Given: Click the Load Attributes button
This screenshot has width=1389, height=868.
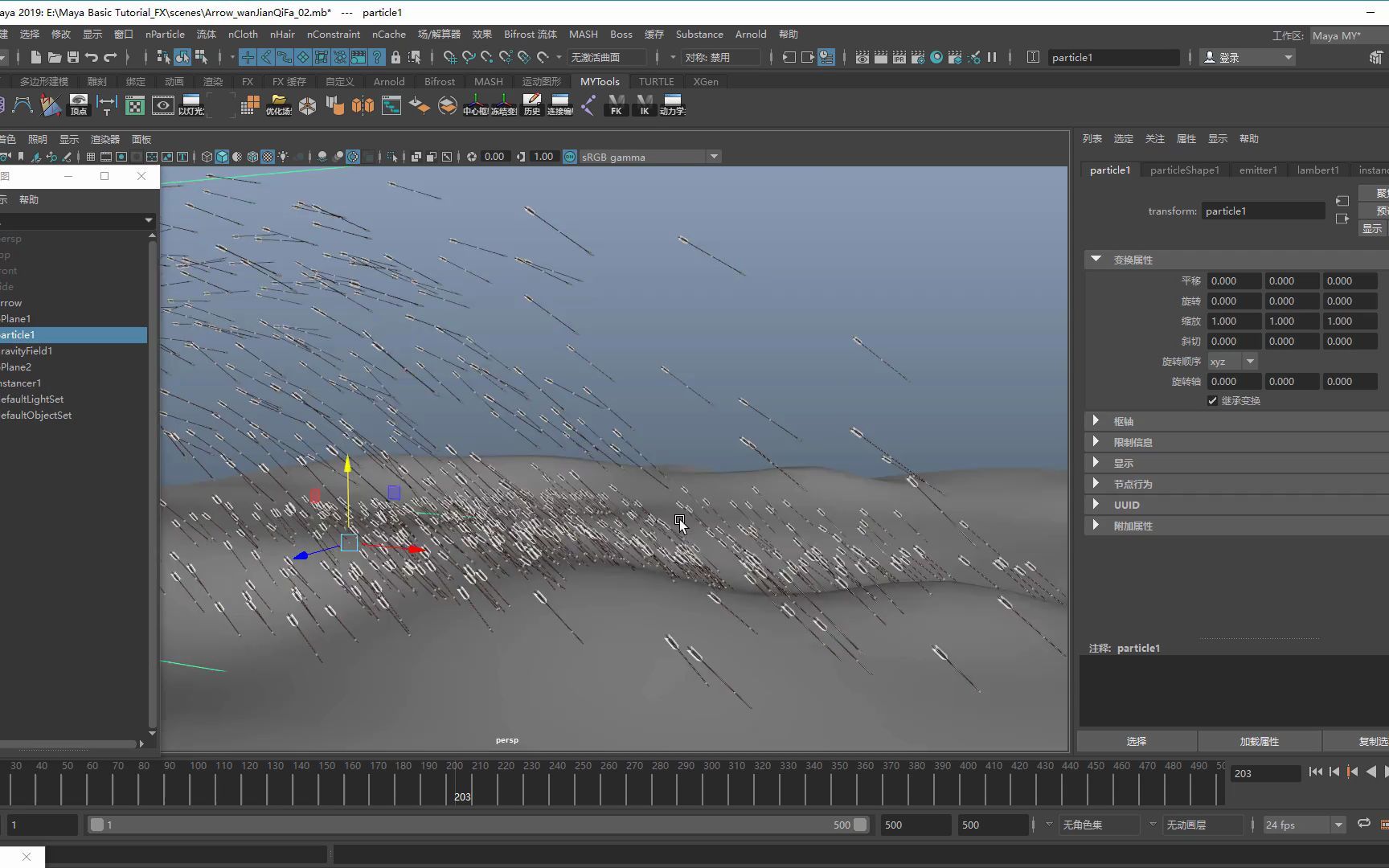Looking at the screenshot, I should pos(1259,741).
